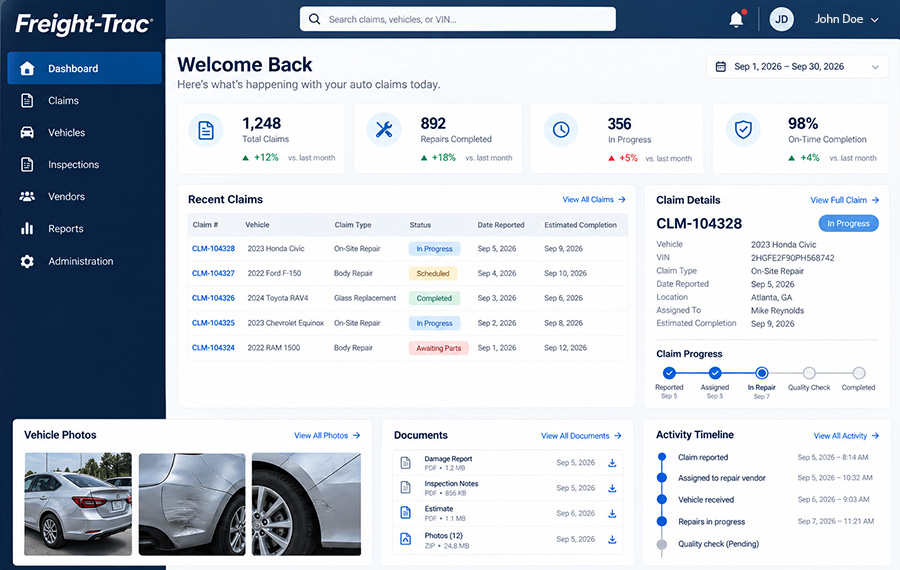
Task: Click the Photos (12) archive icon
Action: pyautogui.click(x=405, y=539)
